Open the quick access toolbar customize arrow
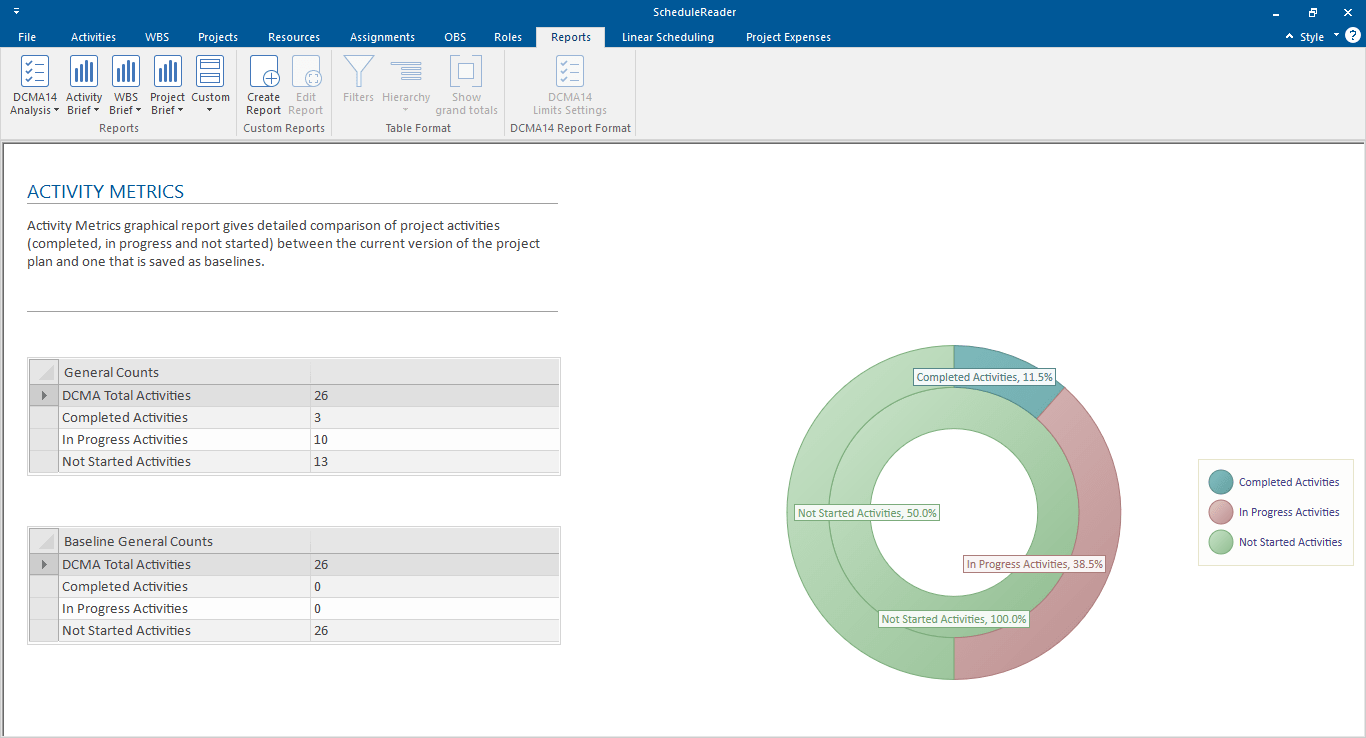Screen dimensions: 1366x738 [x=16, y=11]
